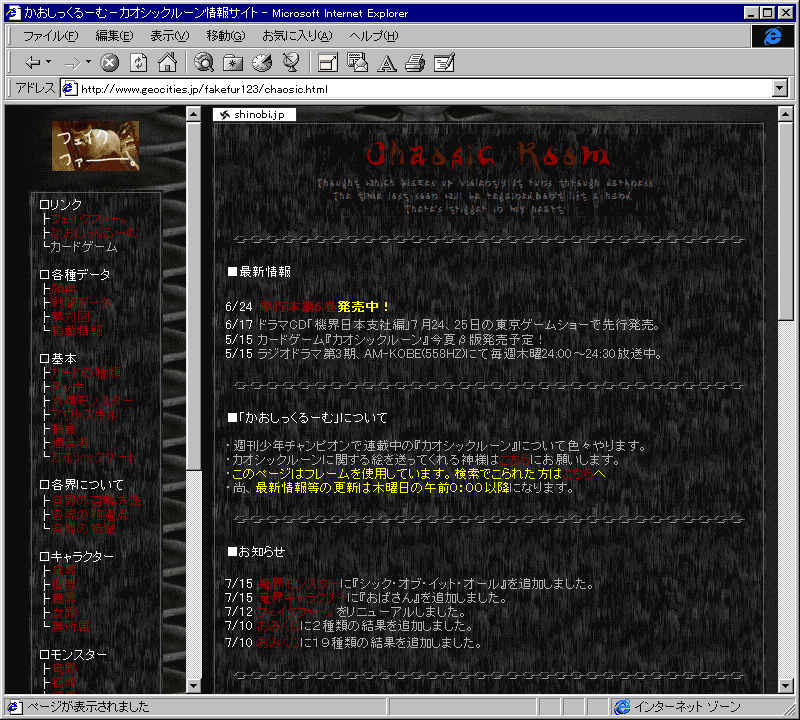This screenshot has width=800, height=720.
Task: Open the おみくじ link with 19種類 entry
Action: 278,642
